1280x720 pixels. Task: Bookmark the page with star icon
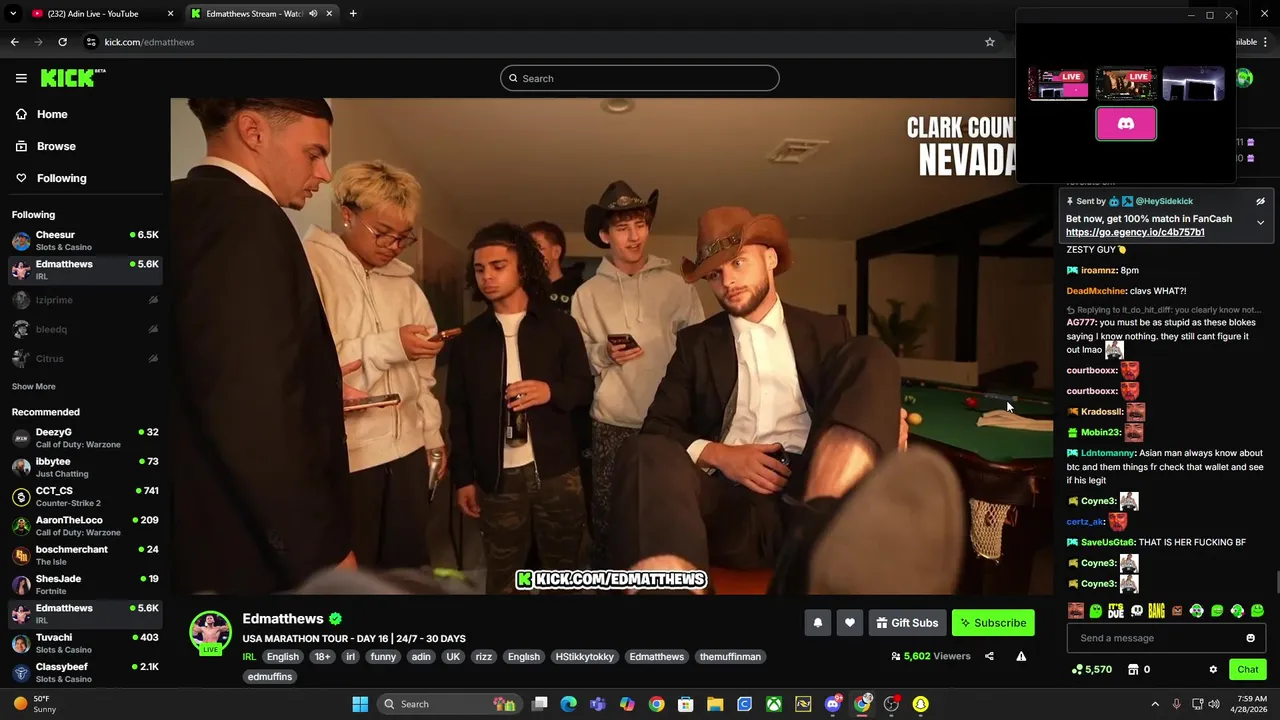(x=990, y=42)
